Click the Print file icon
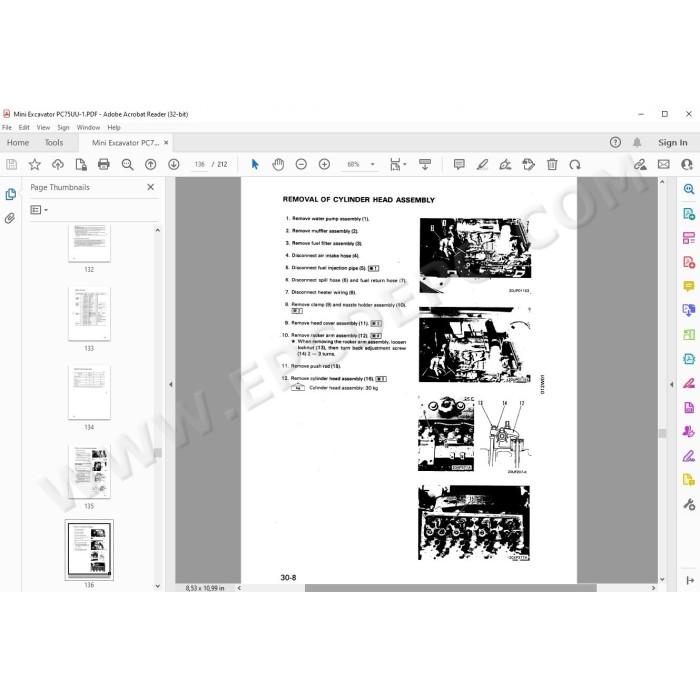 (104, 164)
